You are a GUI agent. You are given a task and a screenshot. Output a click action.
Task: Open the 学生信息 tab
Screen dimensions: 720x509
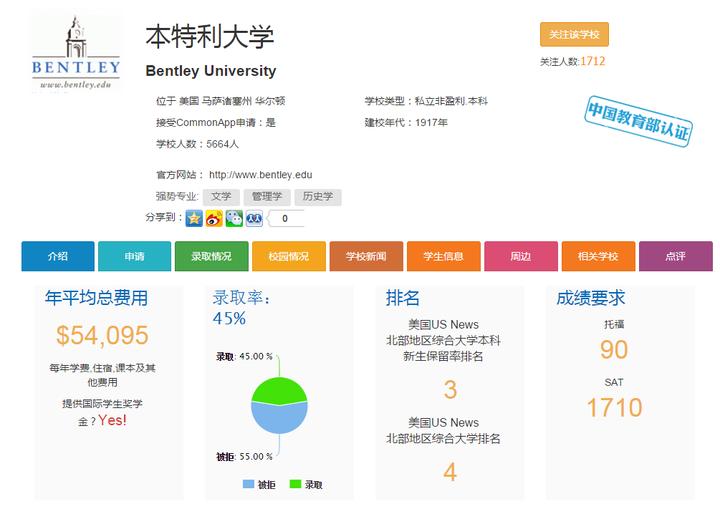click(444, 256)
